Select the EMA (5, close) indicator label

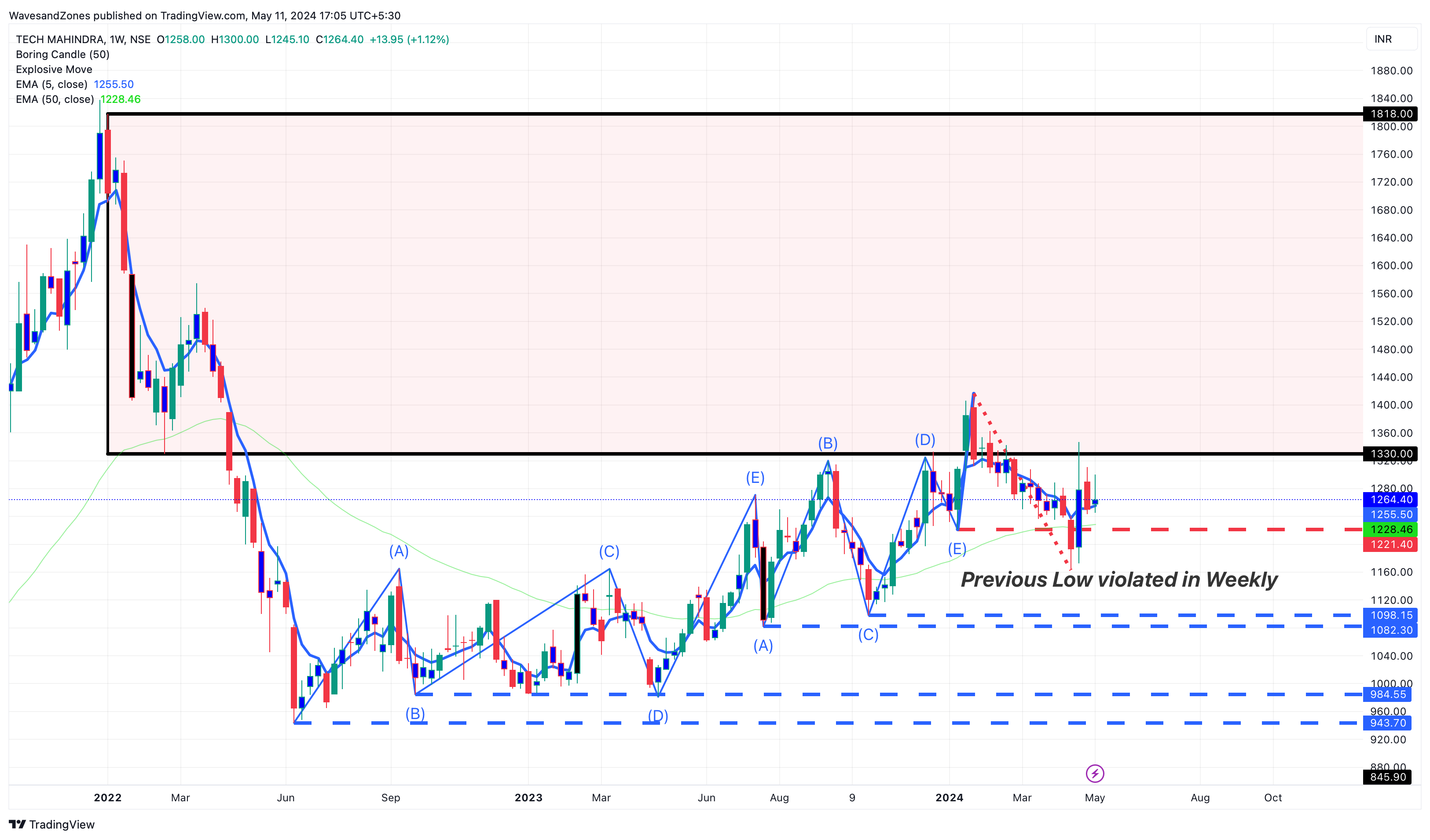click(51, 84)
